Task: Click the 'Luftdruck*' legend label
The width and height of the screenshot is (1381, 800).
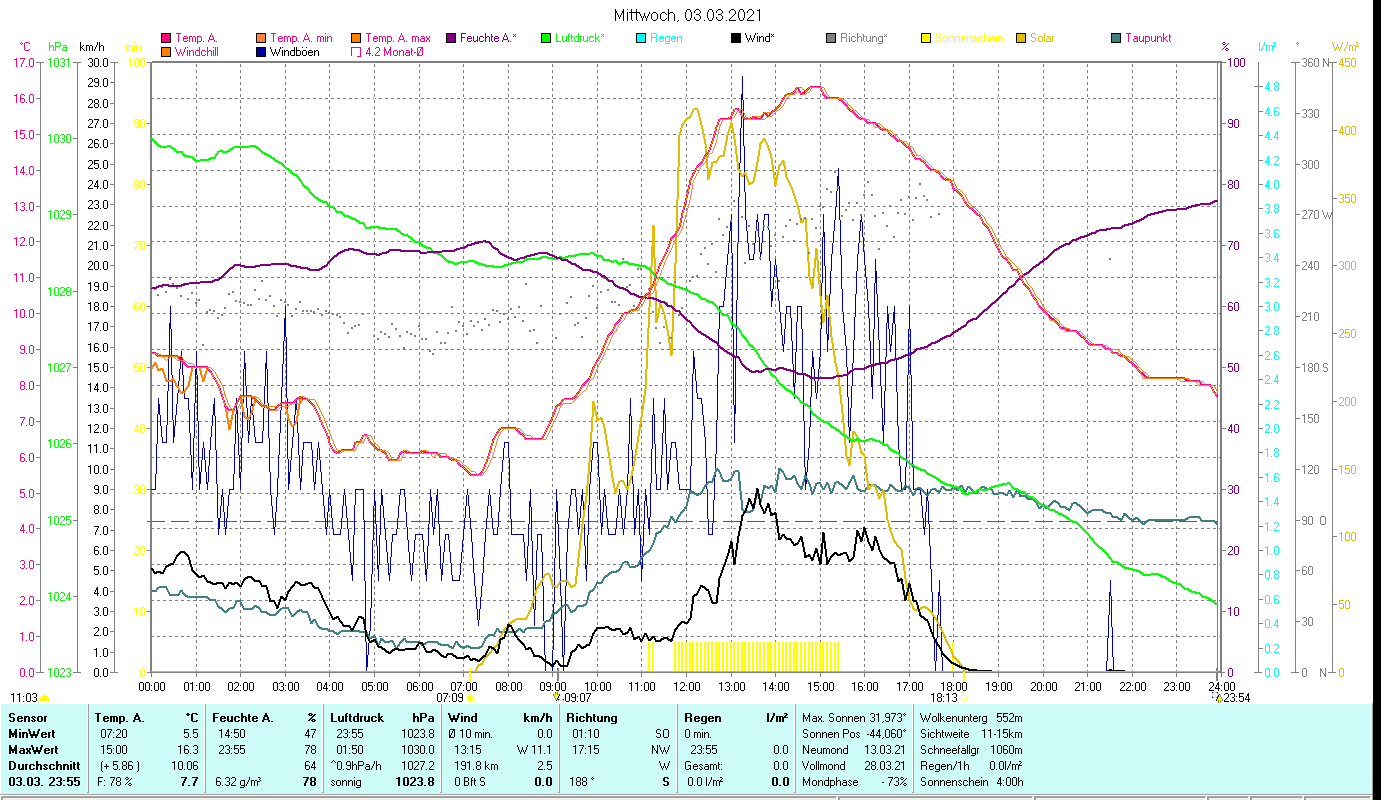Action: [580, 38]
